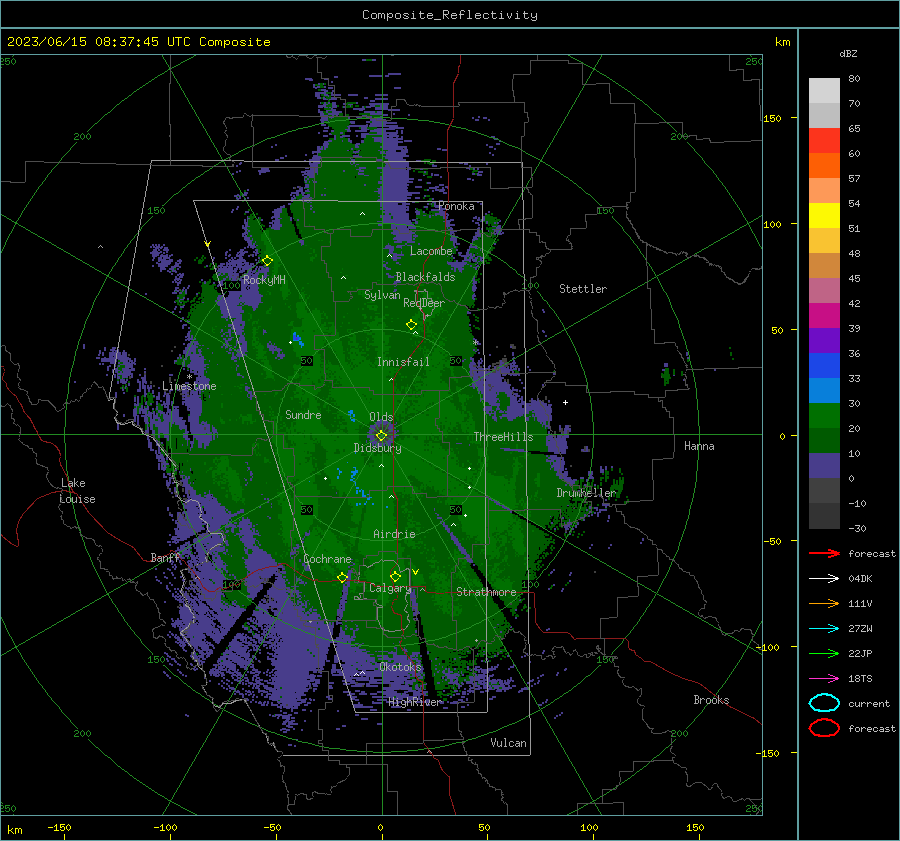Click the orange 111V arrow icon
900x841 pixels.
pos(824,603)
